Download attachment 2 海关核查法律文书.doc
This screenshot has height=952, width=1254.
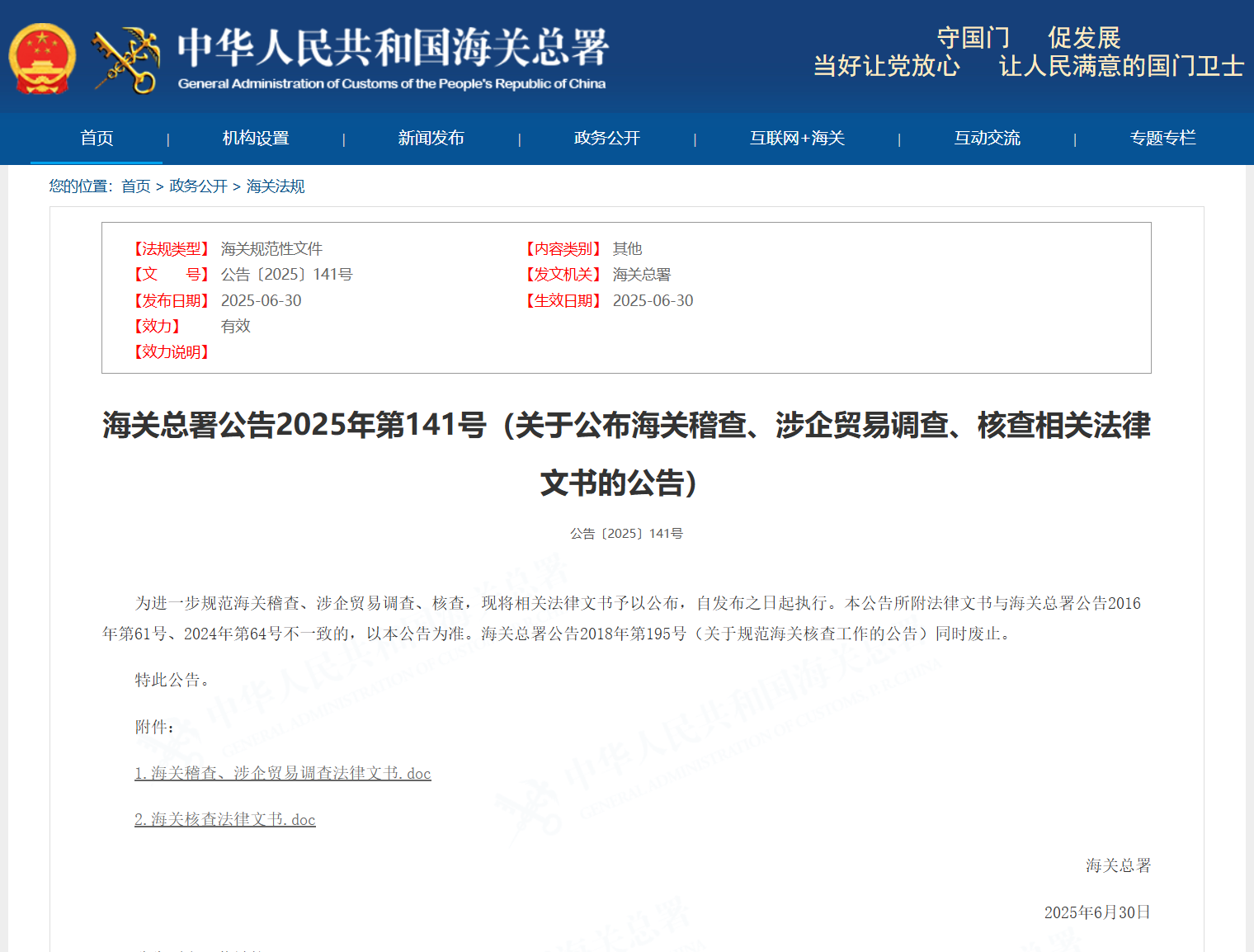[225, 819]
